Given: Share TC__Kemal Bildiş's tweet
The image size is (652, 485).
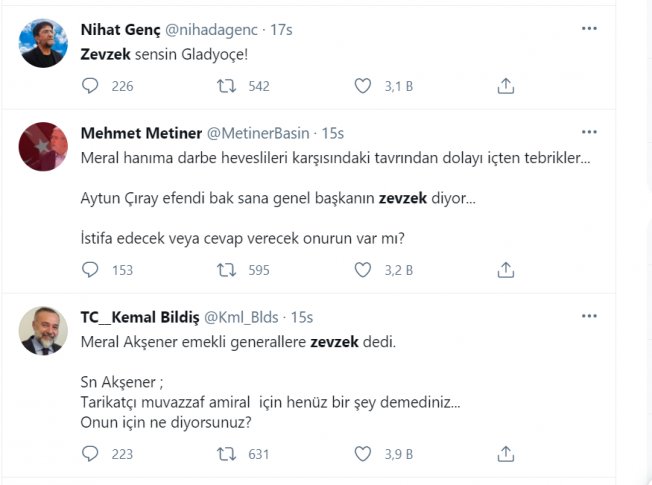Looking at the screenshot, I should pyautogui.click(x=506, y=454).
